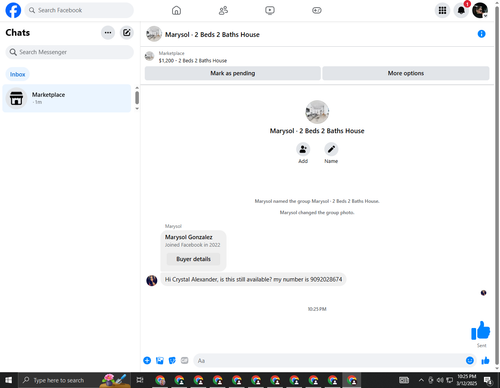The width and height of the screenshot is (500, 388).
Task: Open more actions plus icon
Action: pos(147,360)
